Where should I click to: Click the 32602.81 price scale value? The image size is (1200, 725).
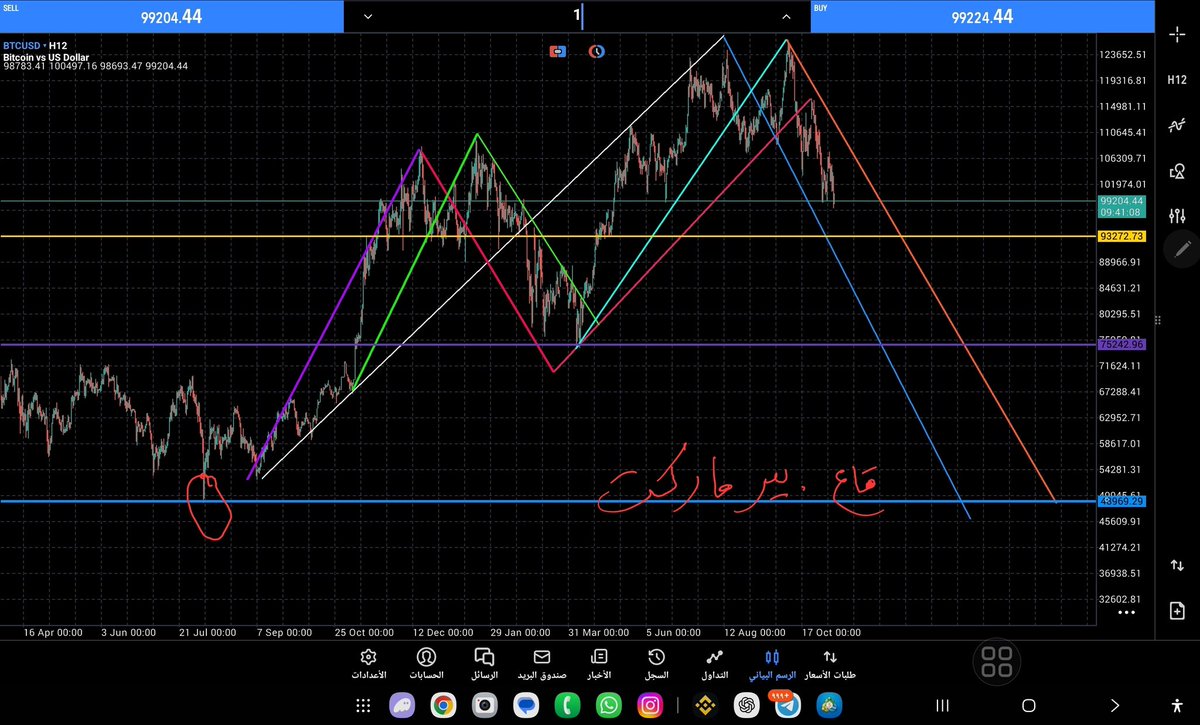[1122, 599]
